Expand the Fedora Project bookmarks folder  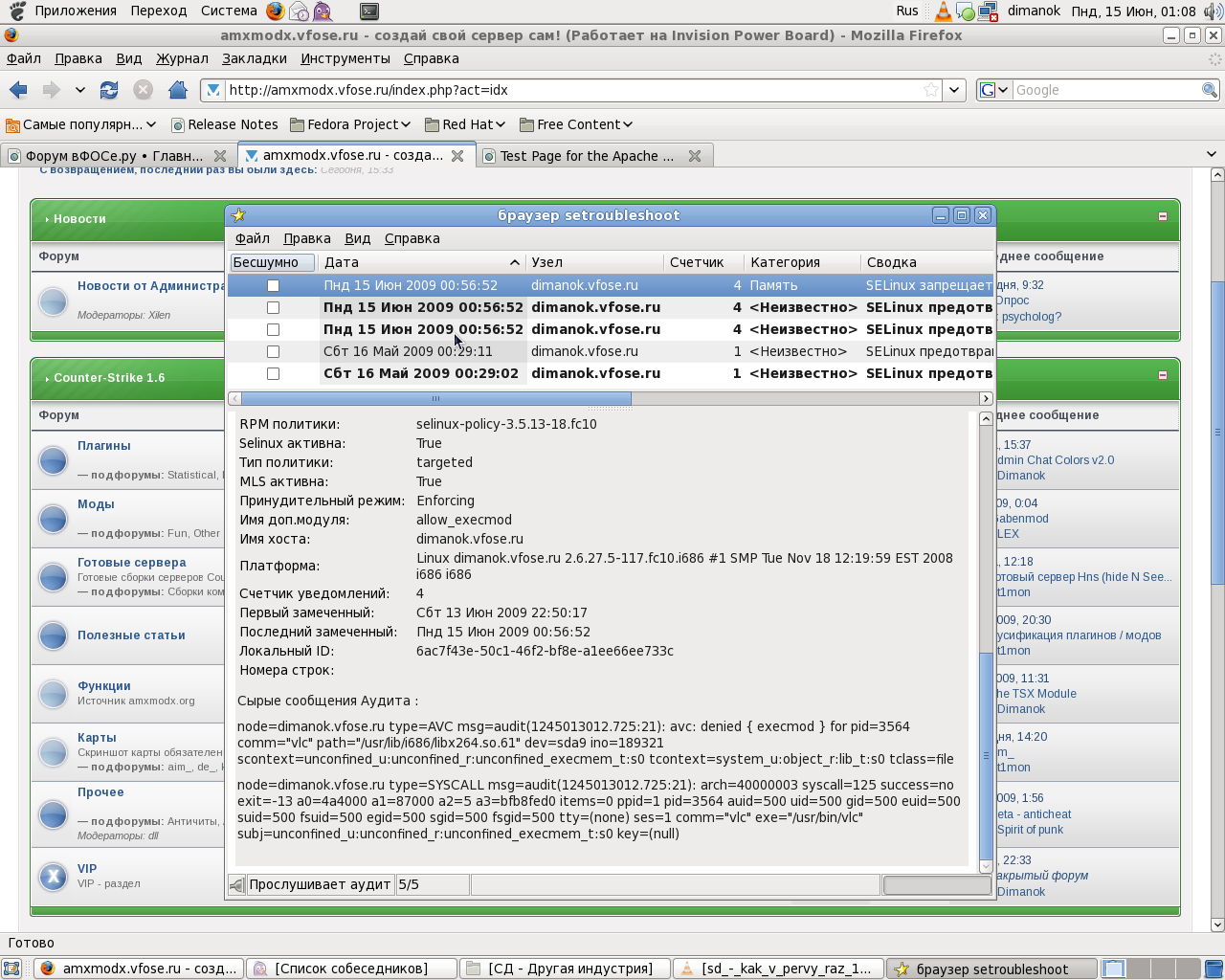tap(350, 124)
